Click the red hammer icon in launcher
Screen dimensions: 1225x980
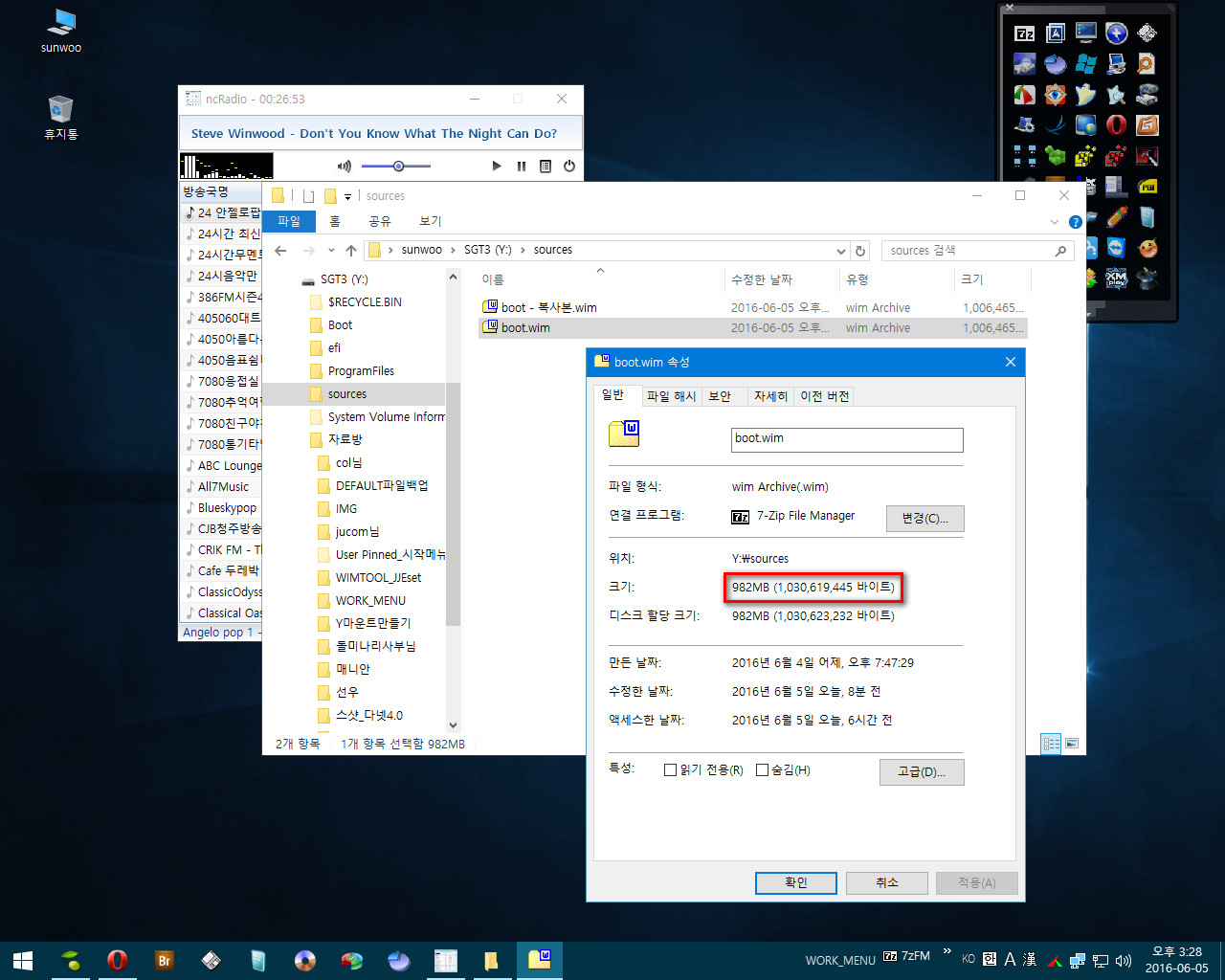pos(1147,156)
